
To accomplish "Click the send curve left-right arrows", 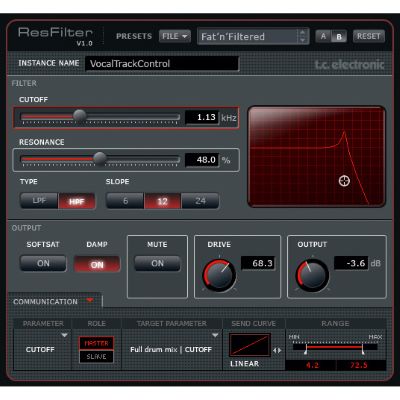I will (x=277, y=350).
